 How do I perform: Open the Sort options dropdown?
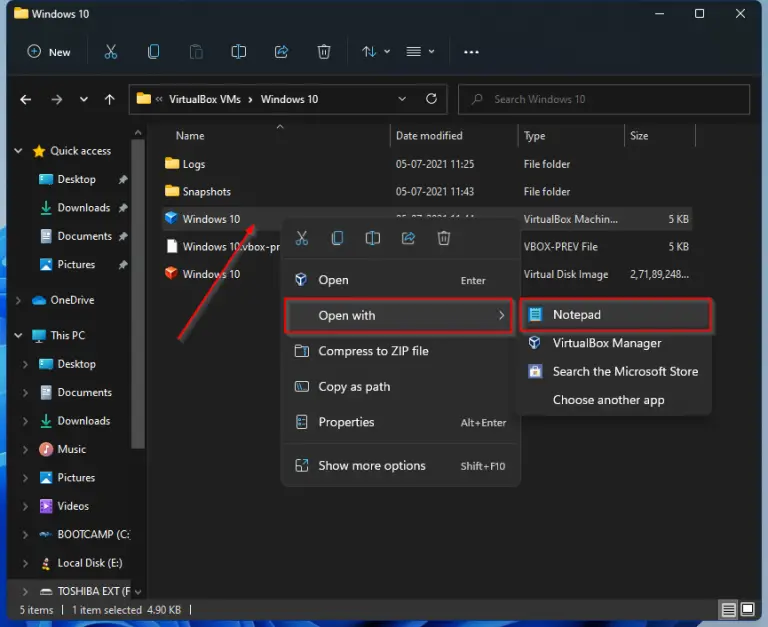pyautogui.click(x=376, y=52)
